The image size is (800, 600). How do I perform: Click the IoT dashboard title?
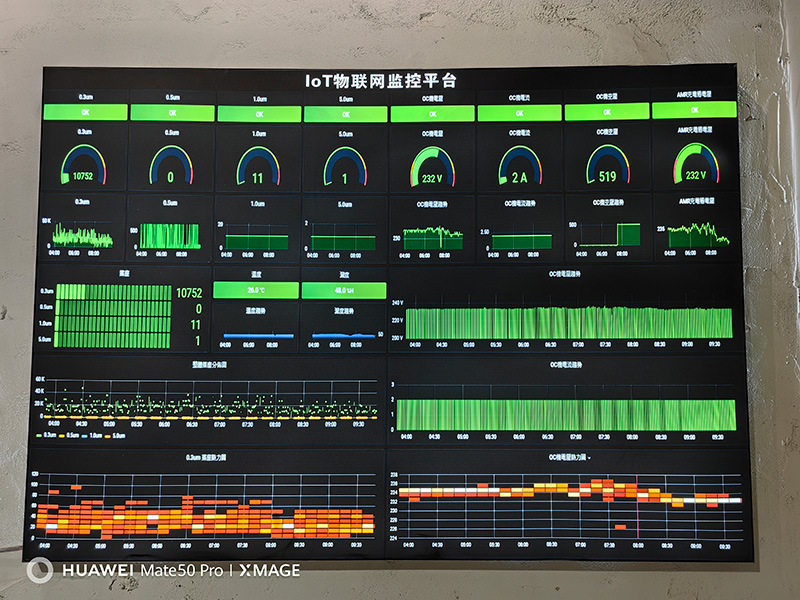380,81
